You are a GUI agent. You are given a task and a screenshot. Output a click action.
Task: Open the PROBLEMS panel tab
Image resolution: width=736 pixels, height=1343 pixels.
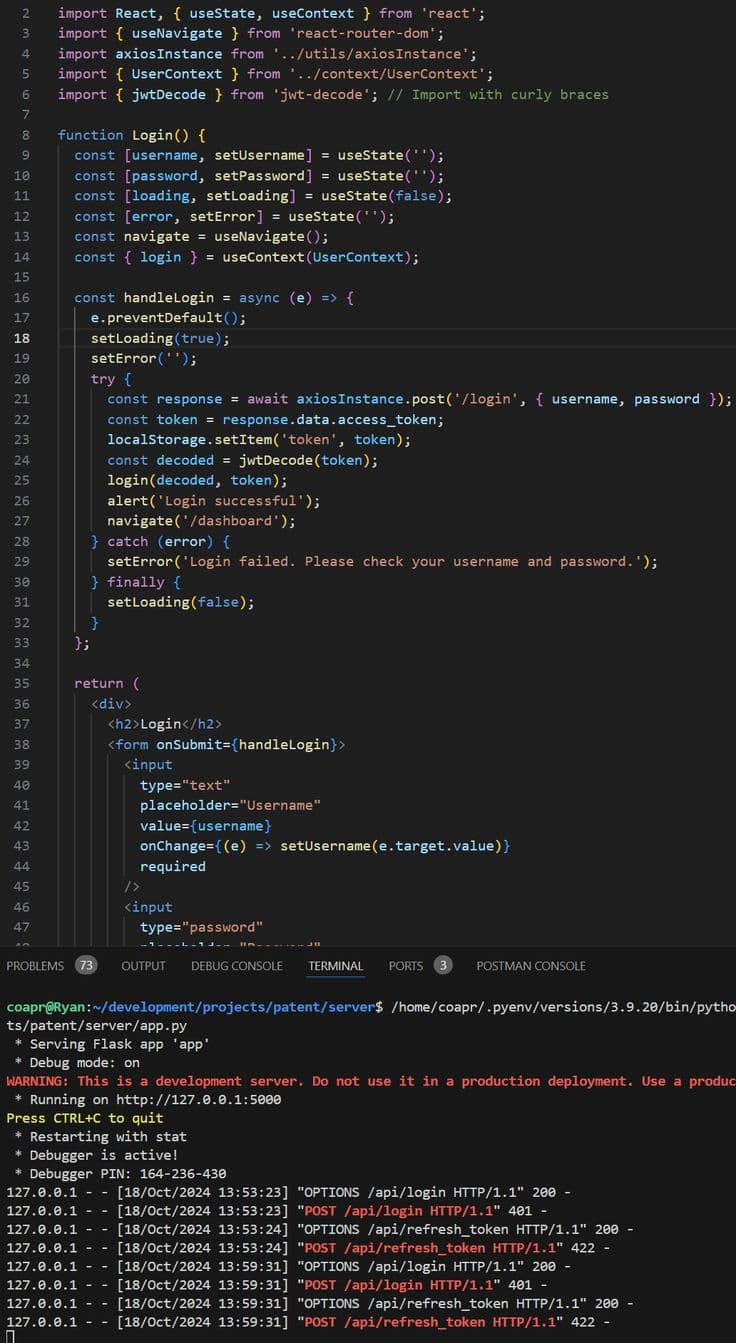(35, 966)
